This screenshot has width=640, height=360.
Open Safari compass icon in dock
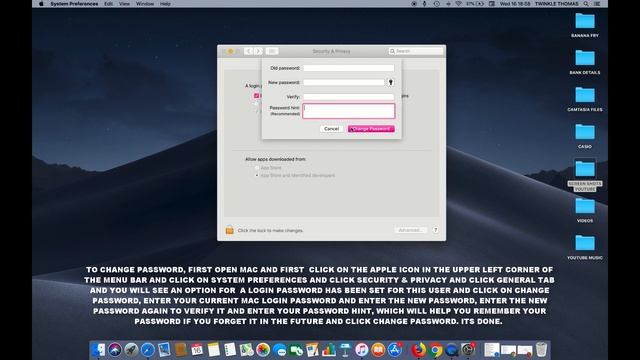(148, 350)
